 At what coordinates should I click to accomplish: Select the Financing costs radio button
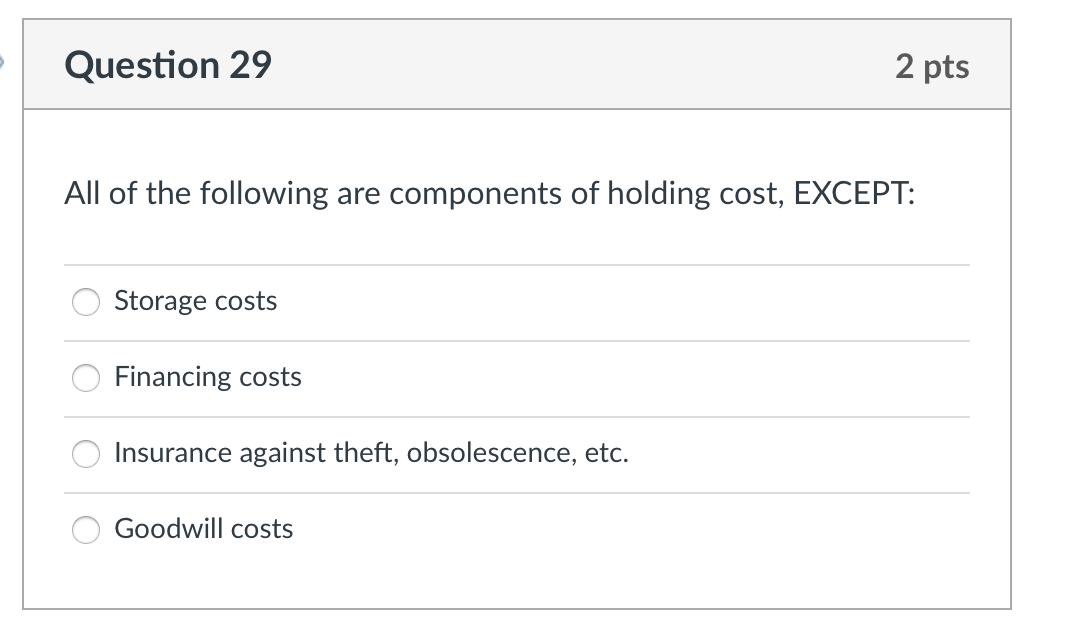(x=85, y=378)
